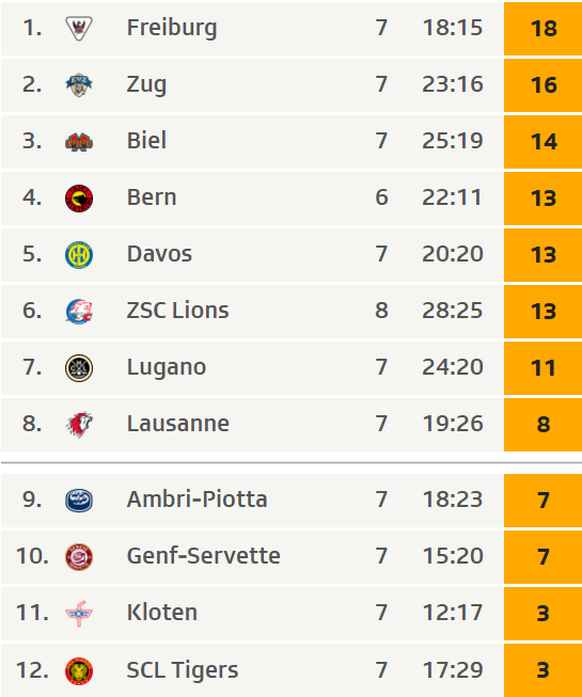Click the ZSC Lions team name
This screenshot has width=582, height=697.
(x=177, y=310)
